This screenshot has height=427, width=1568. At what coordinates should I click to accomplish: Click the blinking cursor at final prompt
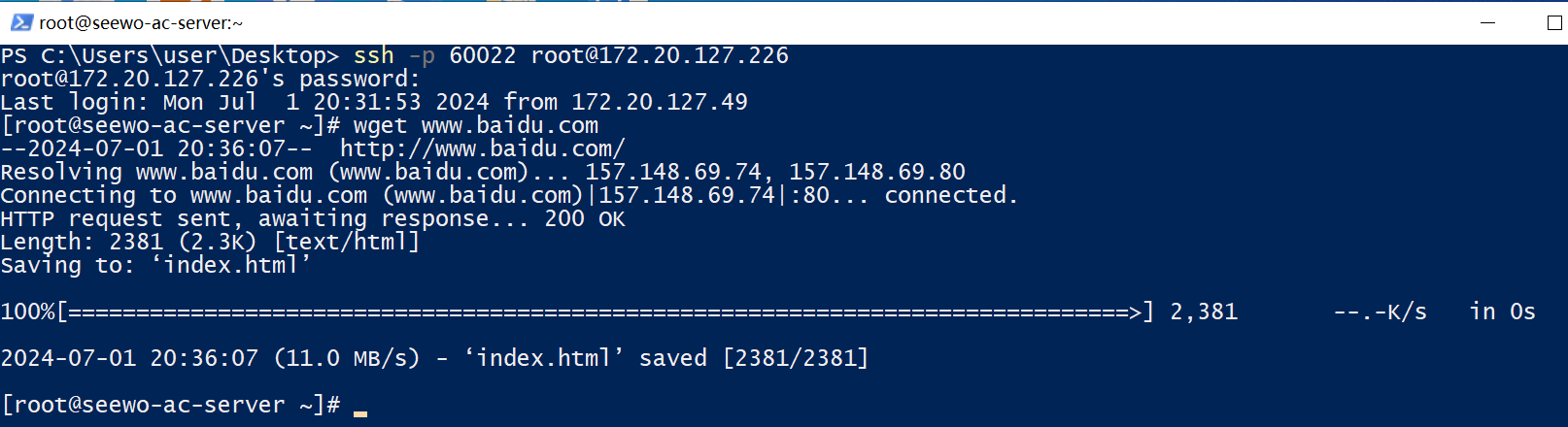click(360, 412)
